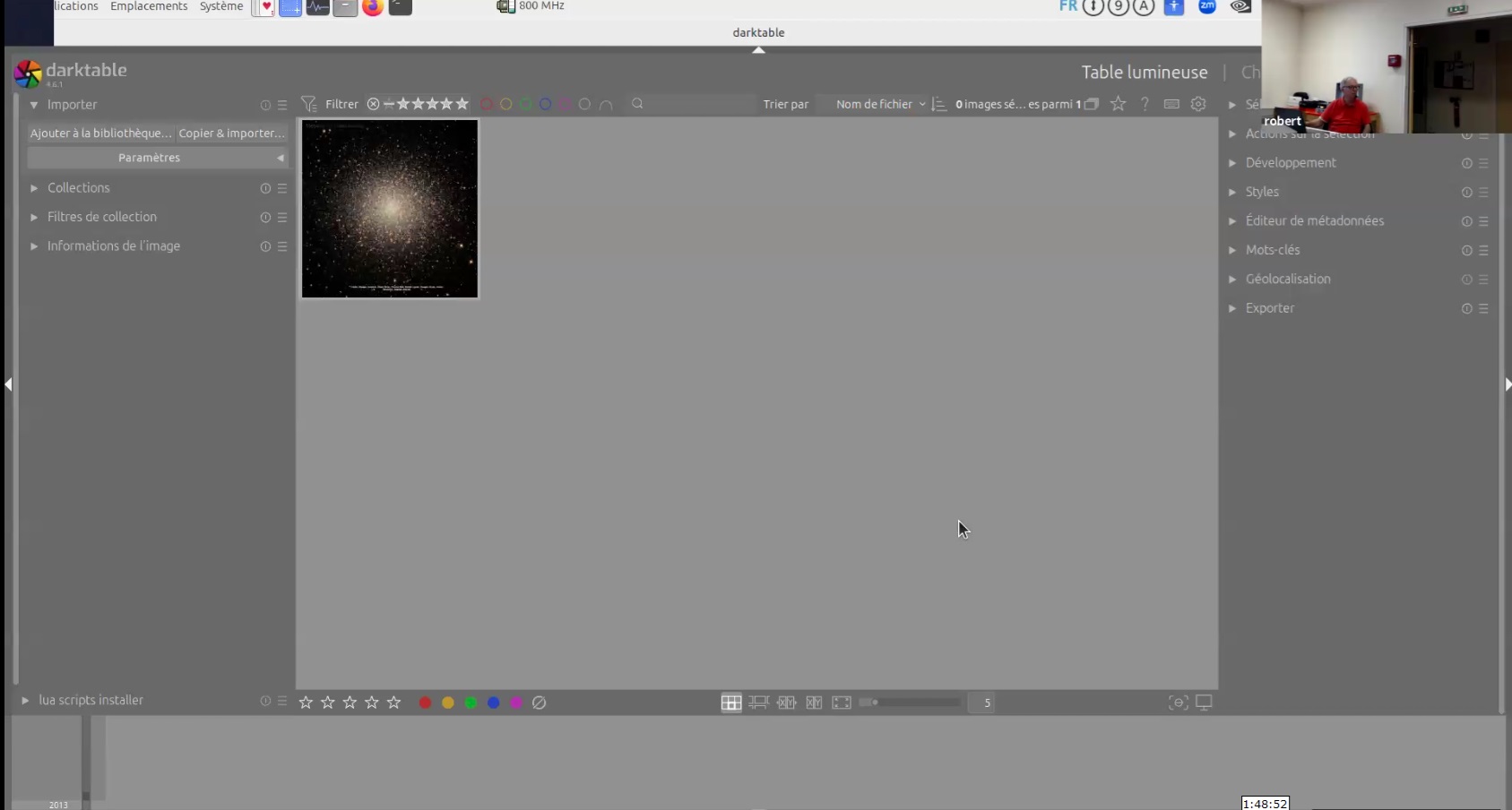Click the FR keyboard layout indicator
This screenshot has width=1512, height=810.
point(1067,6)
